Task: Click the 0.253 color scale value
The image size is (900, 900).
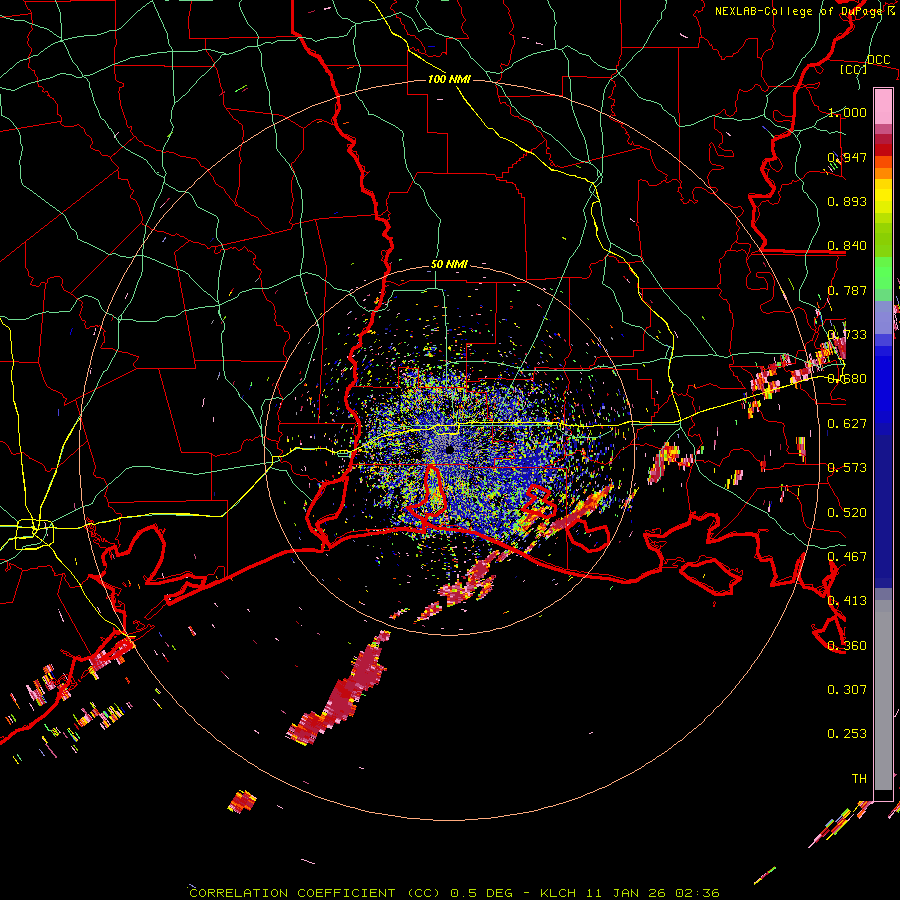Action: point(847,734)
